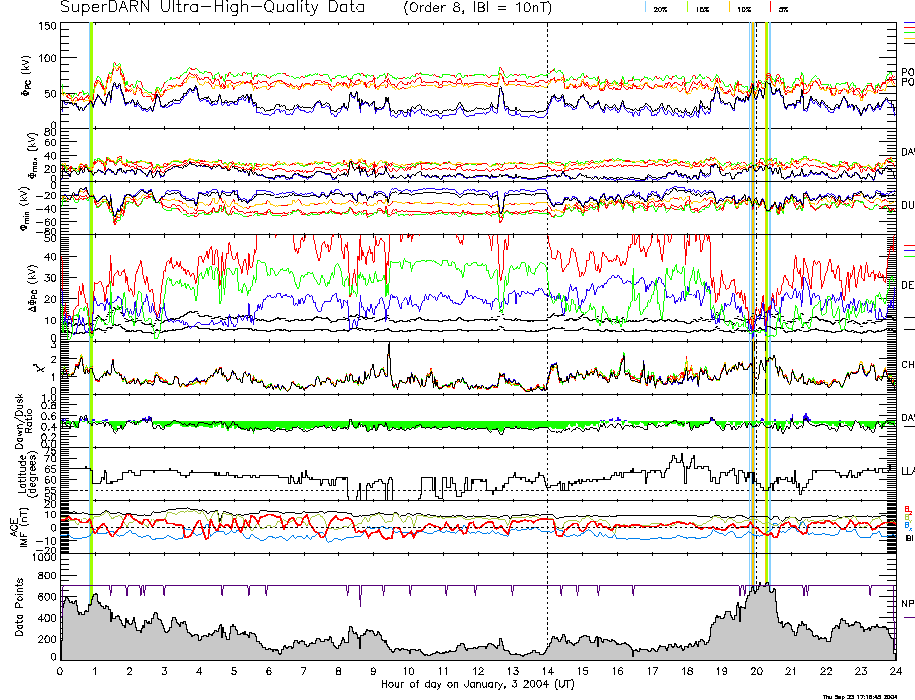This screenshot has width=915, height=700.
Task: Click the "1000" tick on the Data Points axis
Action: click(44, 558)
